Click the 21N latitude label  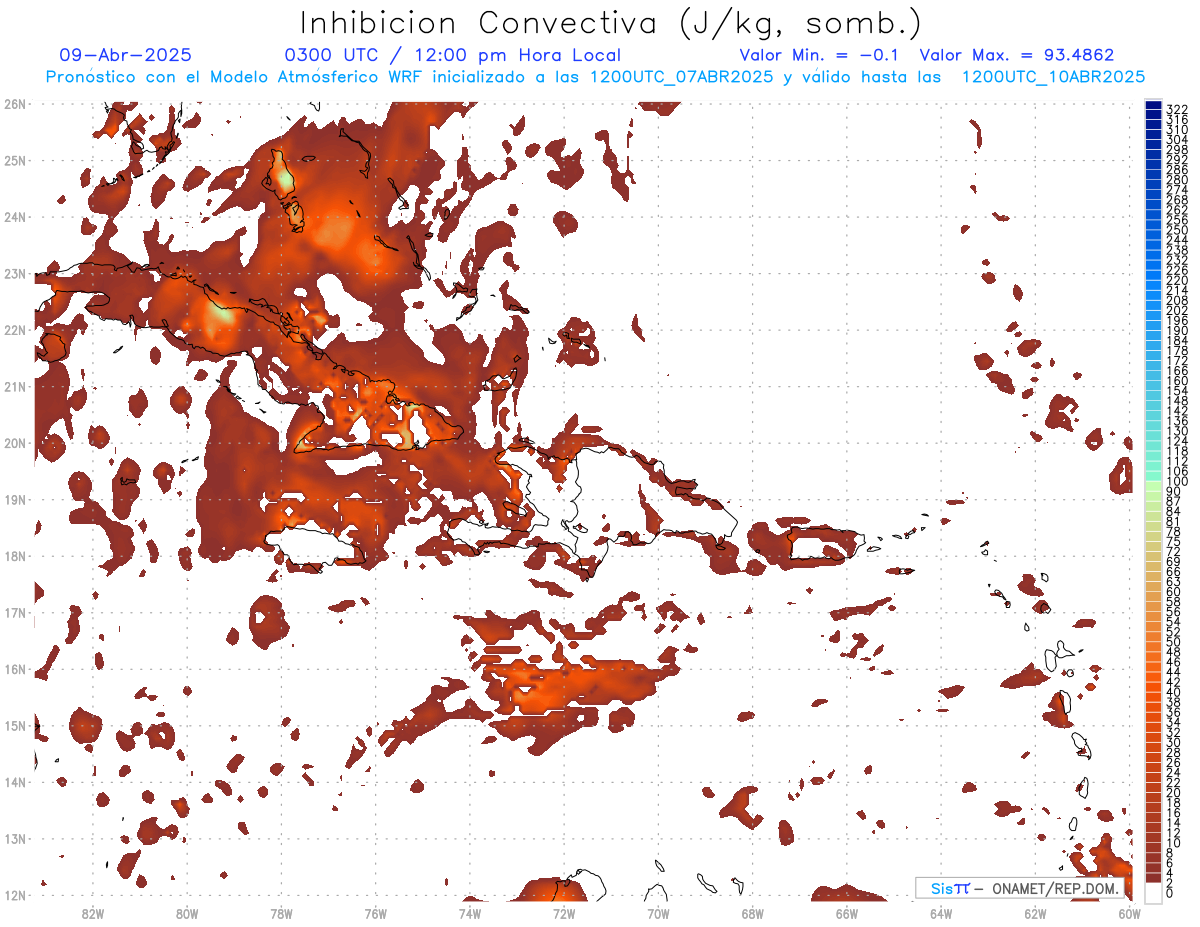pyautogui.click(x=15, y=386)
